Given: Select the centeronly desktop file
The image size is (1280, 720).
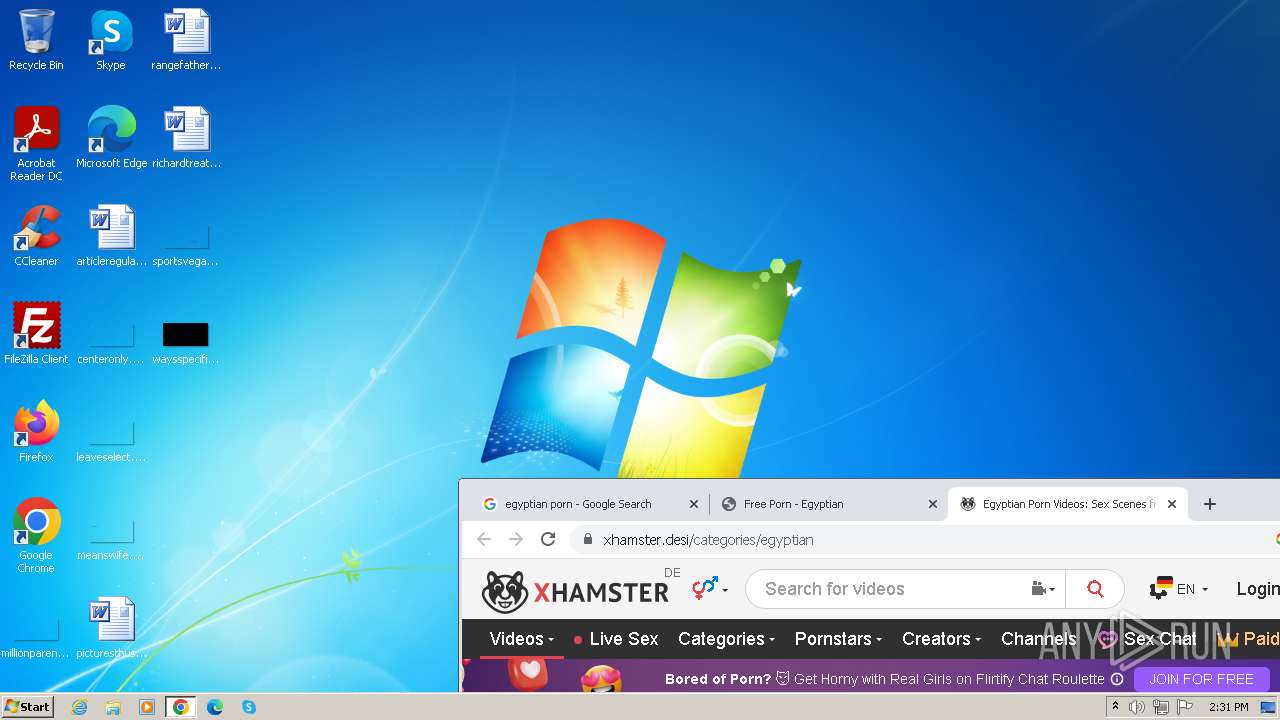Looking at the screenshot, I should [x=111, y=344].
